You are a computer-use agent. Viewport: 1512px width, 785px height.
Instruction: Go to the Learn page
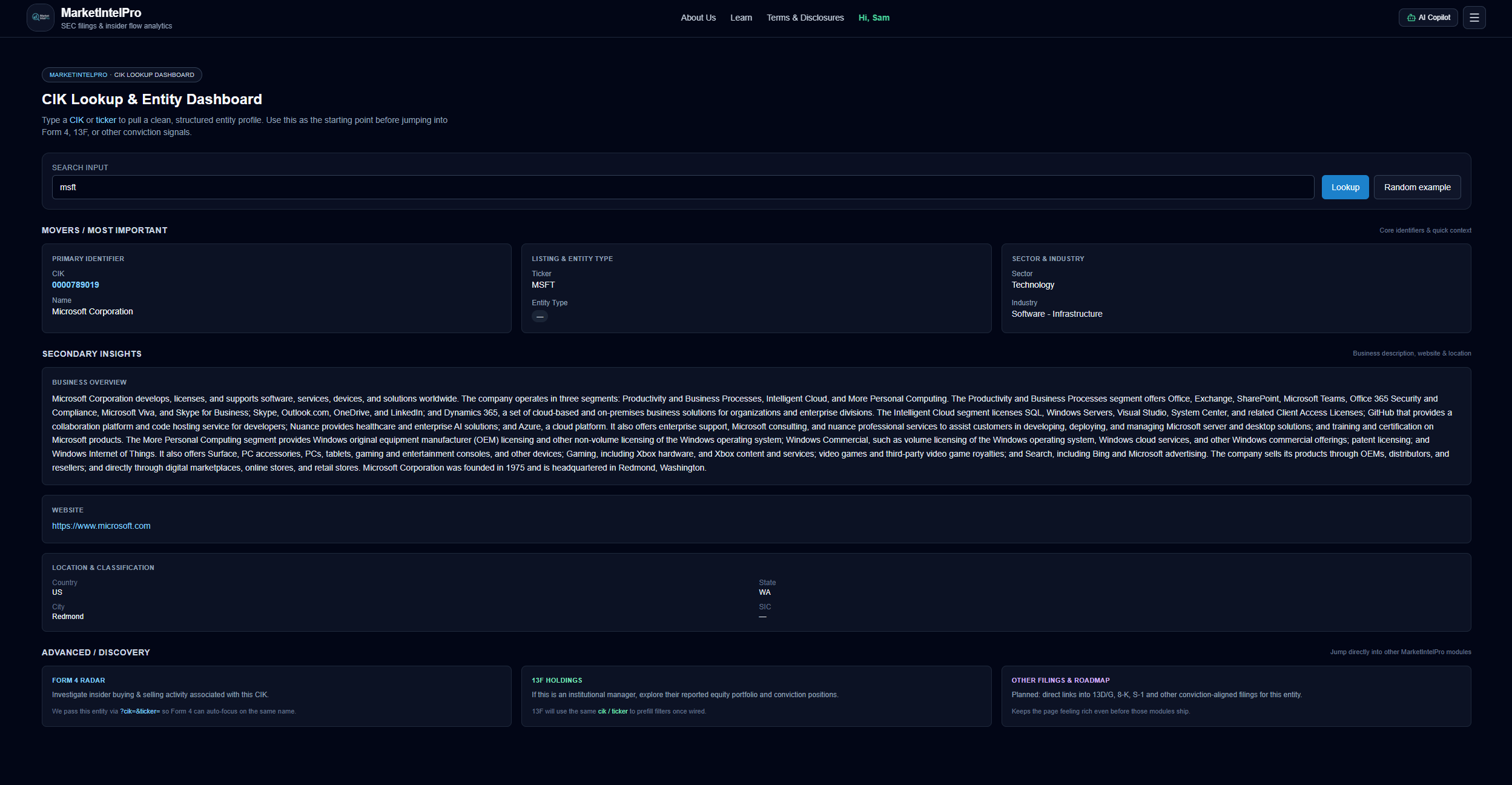741,18
